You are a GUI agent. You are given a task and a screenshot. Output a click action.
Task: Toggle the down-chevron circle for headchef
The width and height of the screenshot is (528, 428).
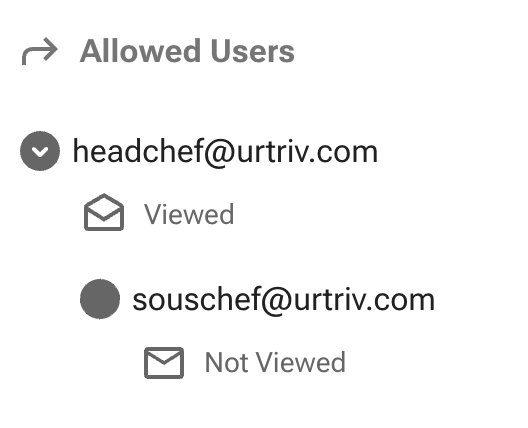(40, 151)
